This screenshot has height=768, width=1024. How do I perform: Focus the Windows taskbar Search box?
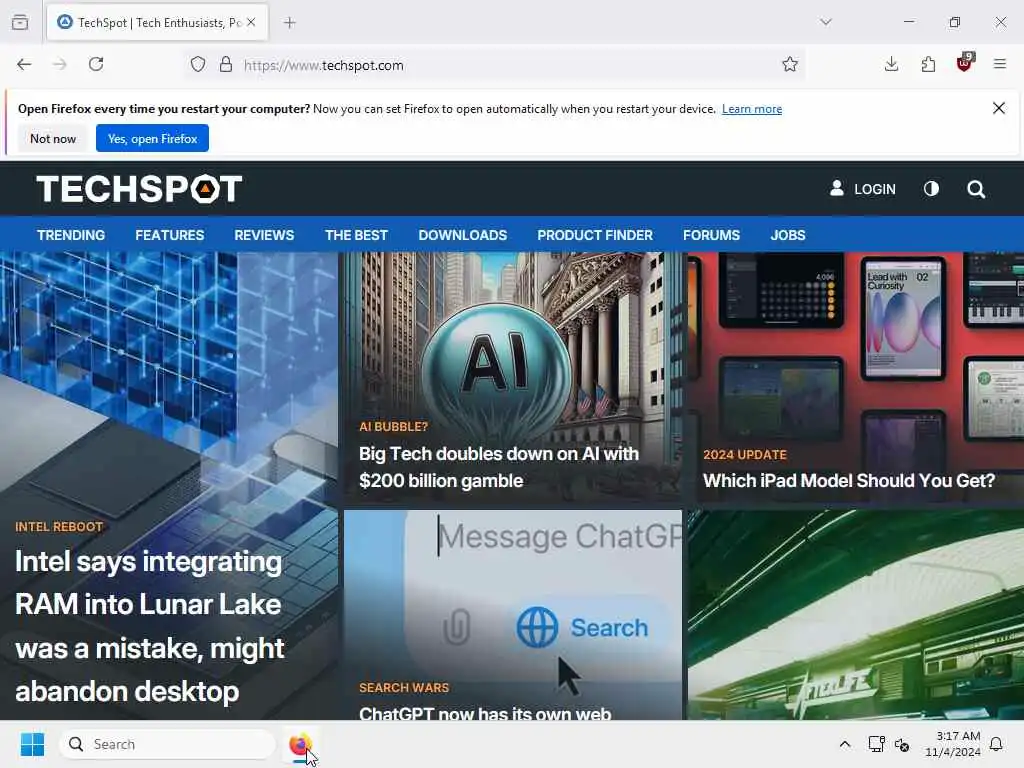click(x=167, y=744)
